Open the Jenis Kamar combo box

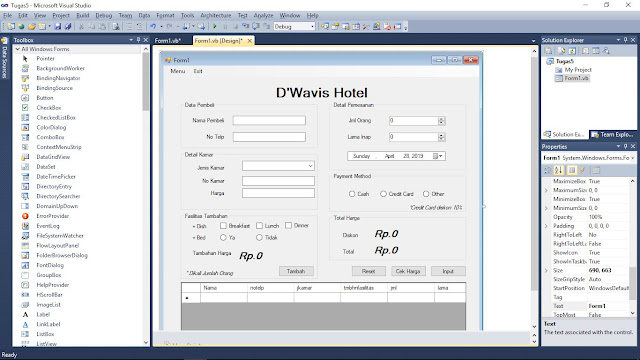310,166
